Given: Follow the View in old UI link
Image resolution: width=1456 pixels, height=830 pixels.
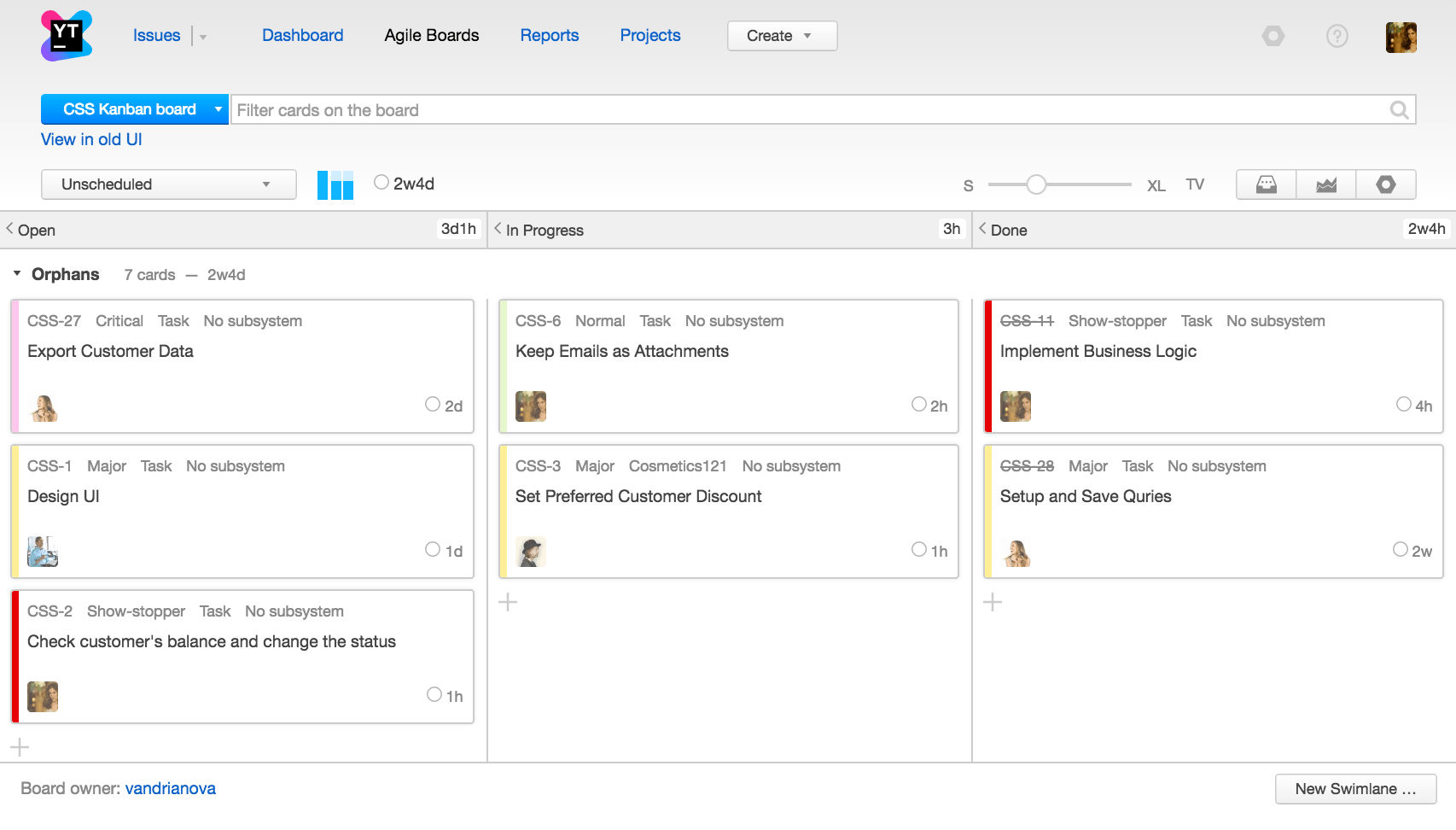Looking at the screenshot, I should [x=91, y=140].
